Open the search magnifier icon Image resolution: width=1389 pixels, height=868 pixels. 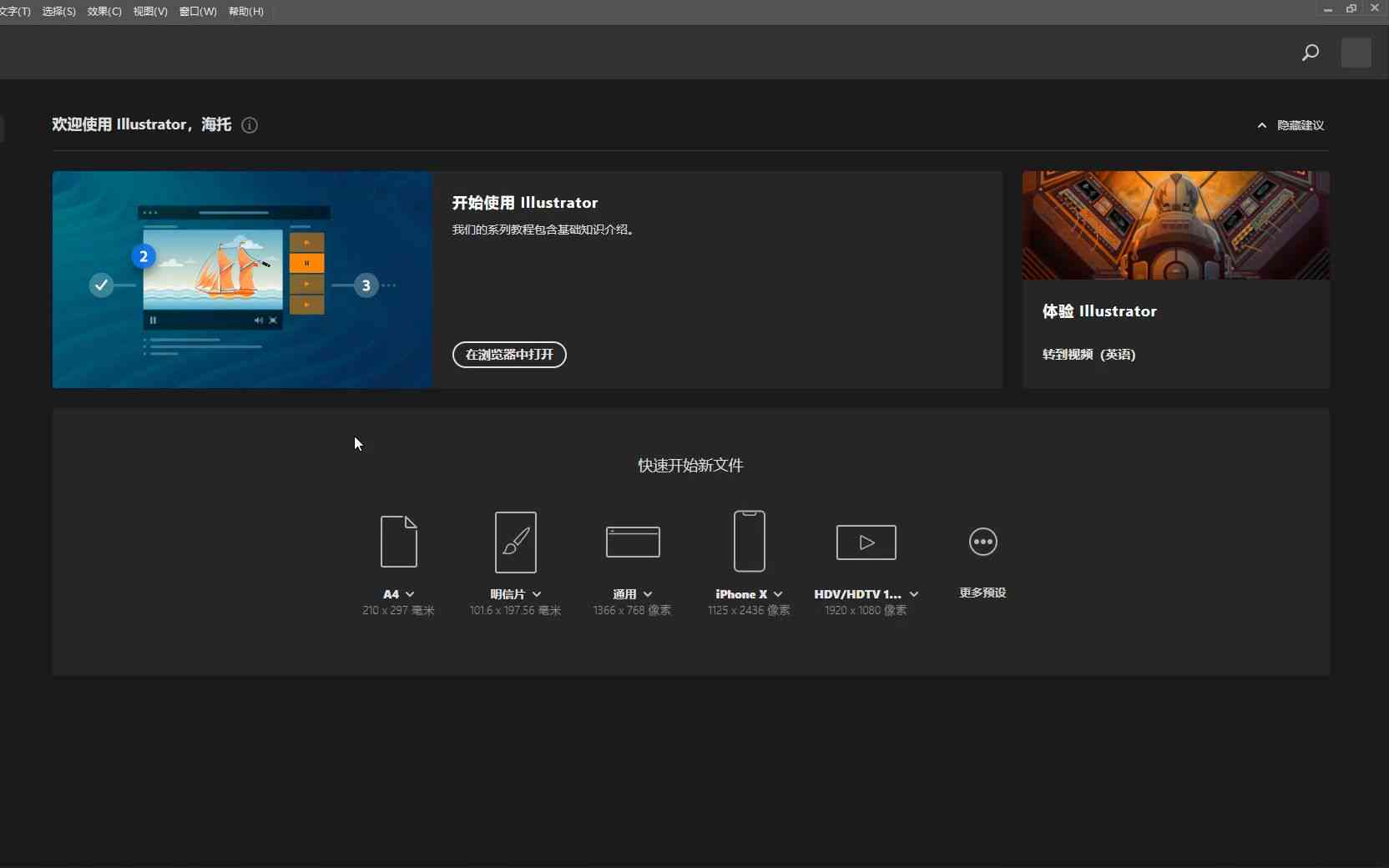[1311, 53]
